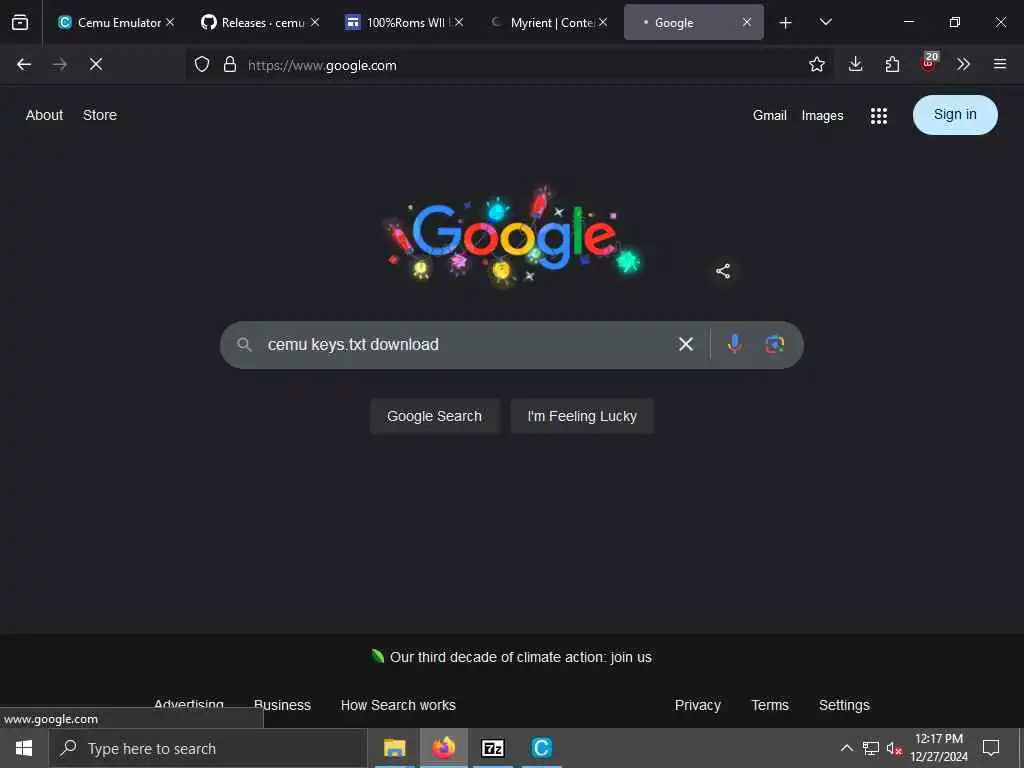Close the Myrient tab
Image resolution: width=1024 pixels, height=768 pixels.
(603, 22)
